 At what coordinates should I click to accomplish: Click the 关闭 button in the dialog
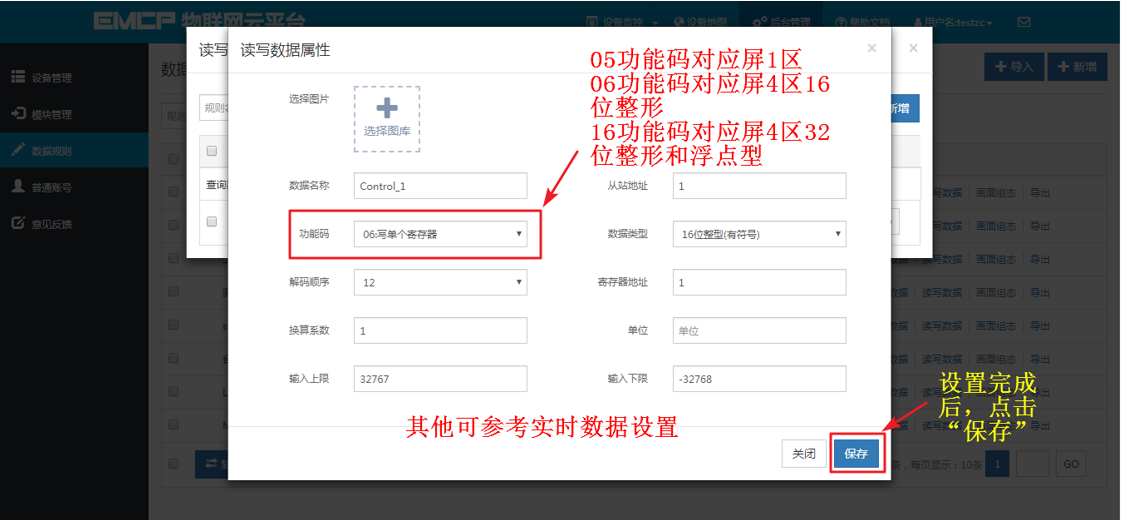point(804,453)
